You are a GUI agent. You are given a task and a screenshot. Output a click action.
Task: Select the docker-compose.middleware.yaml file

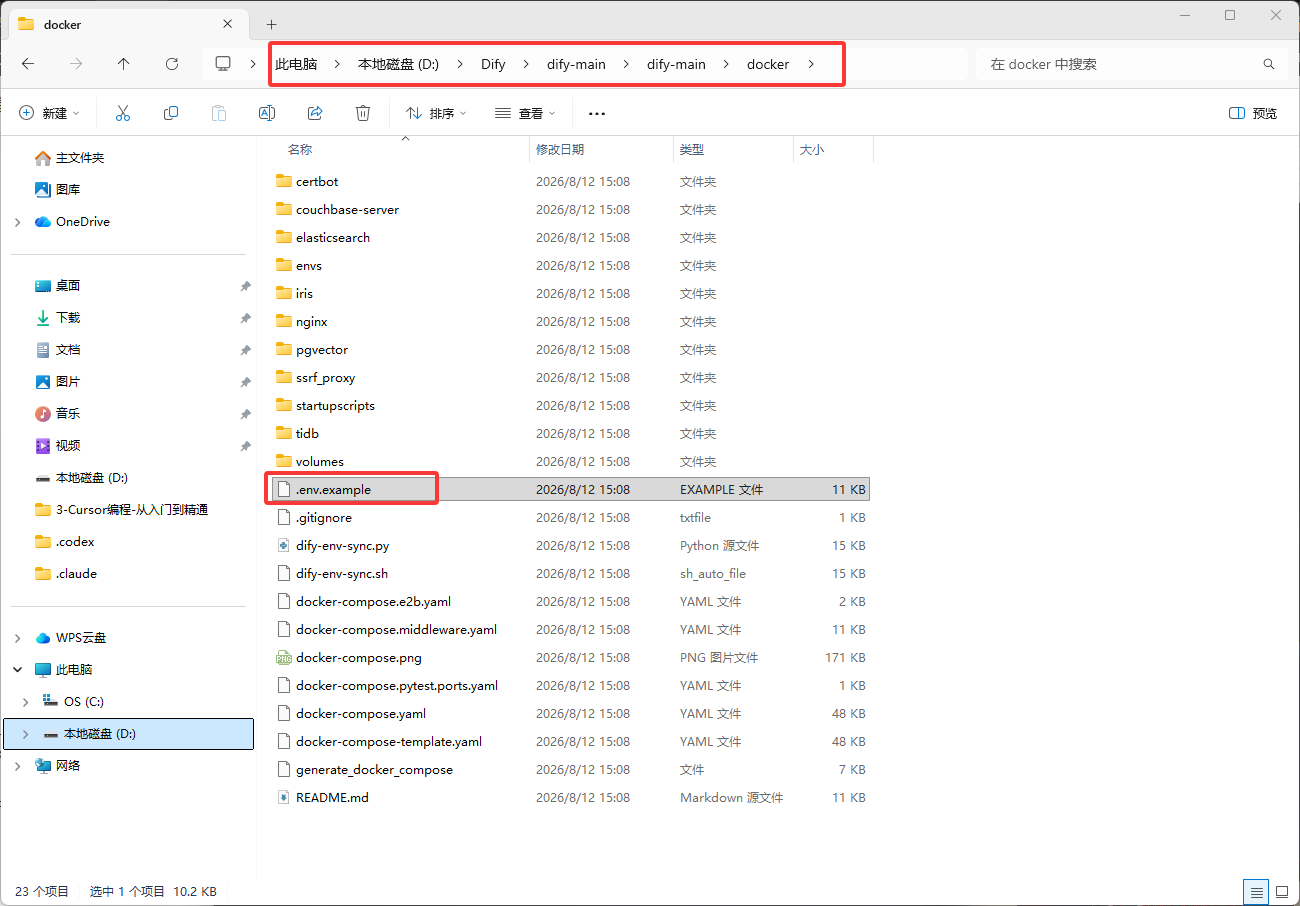(571, 630)
